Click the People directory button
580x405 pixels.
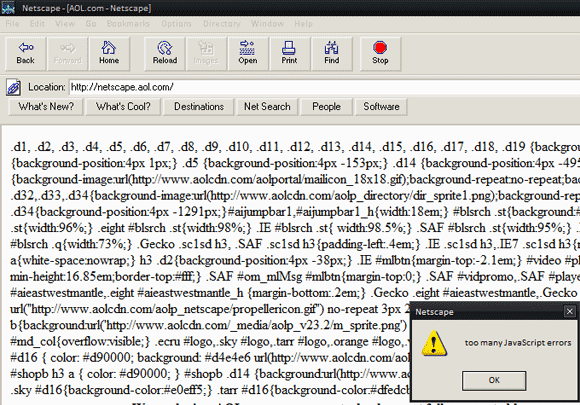coord(326,107)
